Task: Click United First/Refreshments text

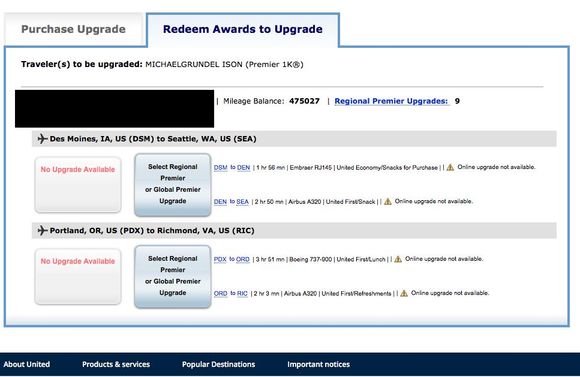Action: tap(356, 293)
